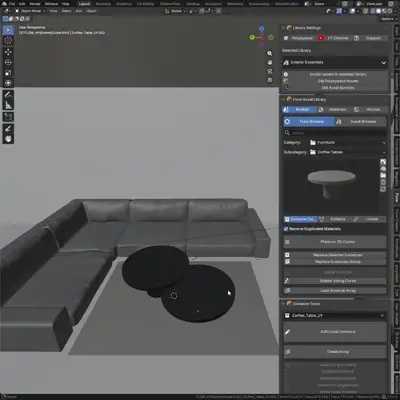Open the Category Furniture dropdown
This screenshot has height=400, width=400.
coord(348,142)
